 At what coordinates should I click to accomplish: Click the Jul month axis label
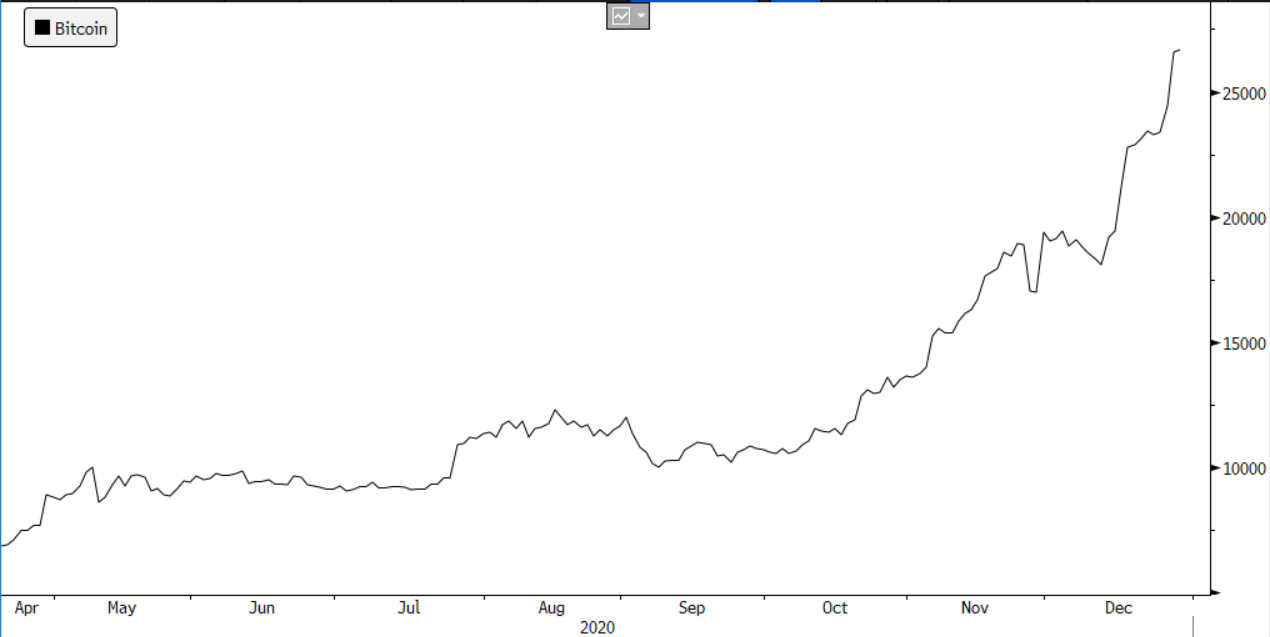click(x=409, y=608)
